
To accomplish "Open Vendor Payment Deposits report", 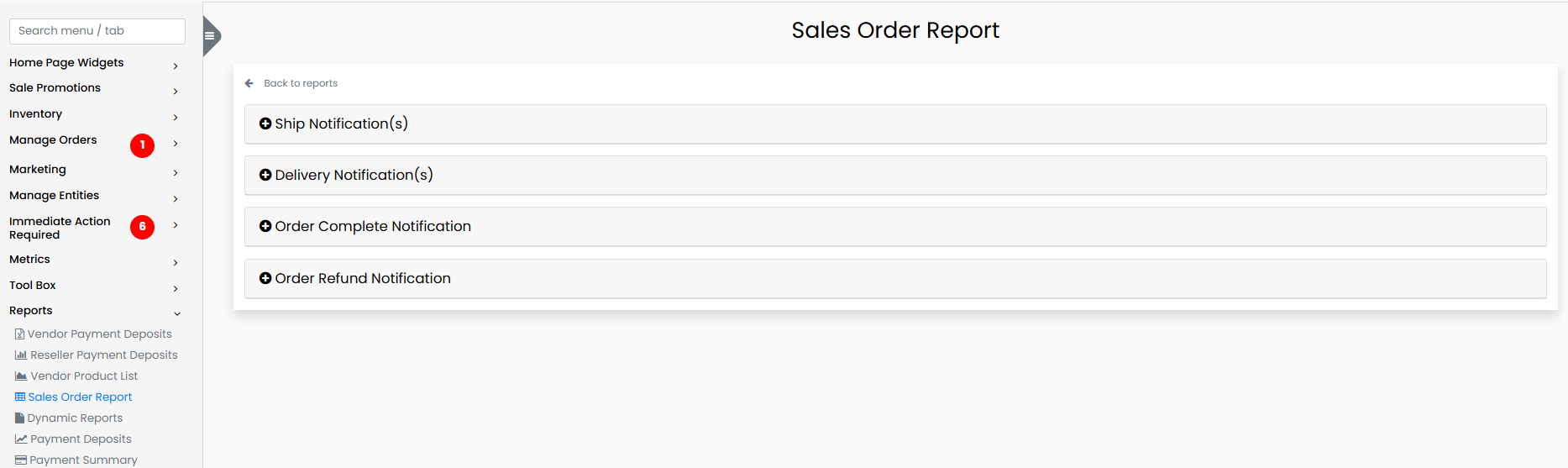I will pyautogui.click(x=99, y=334).
